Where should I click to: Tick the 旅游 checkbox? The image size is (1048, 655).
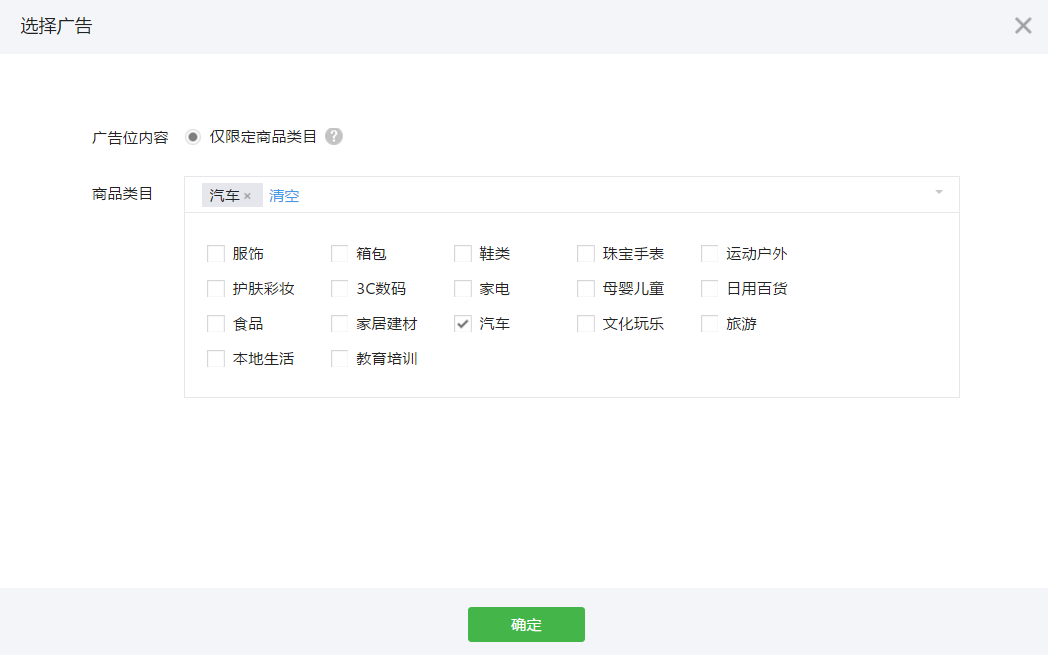710,324
